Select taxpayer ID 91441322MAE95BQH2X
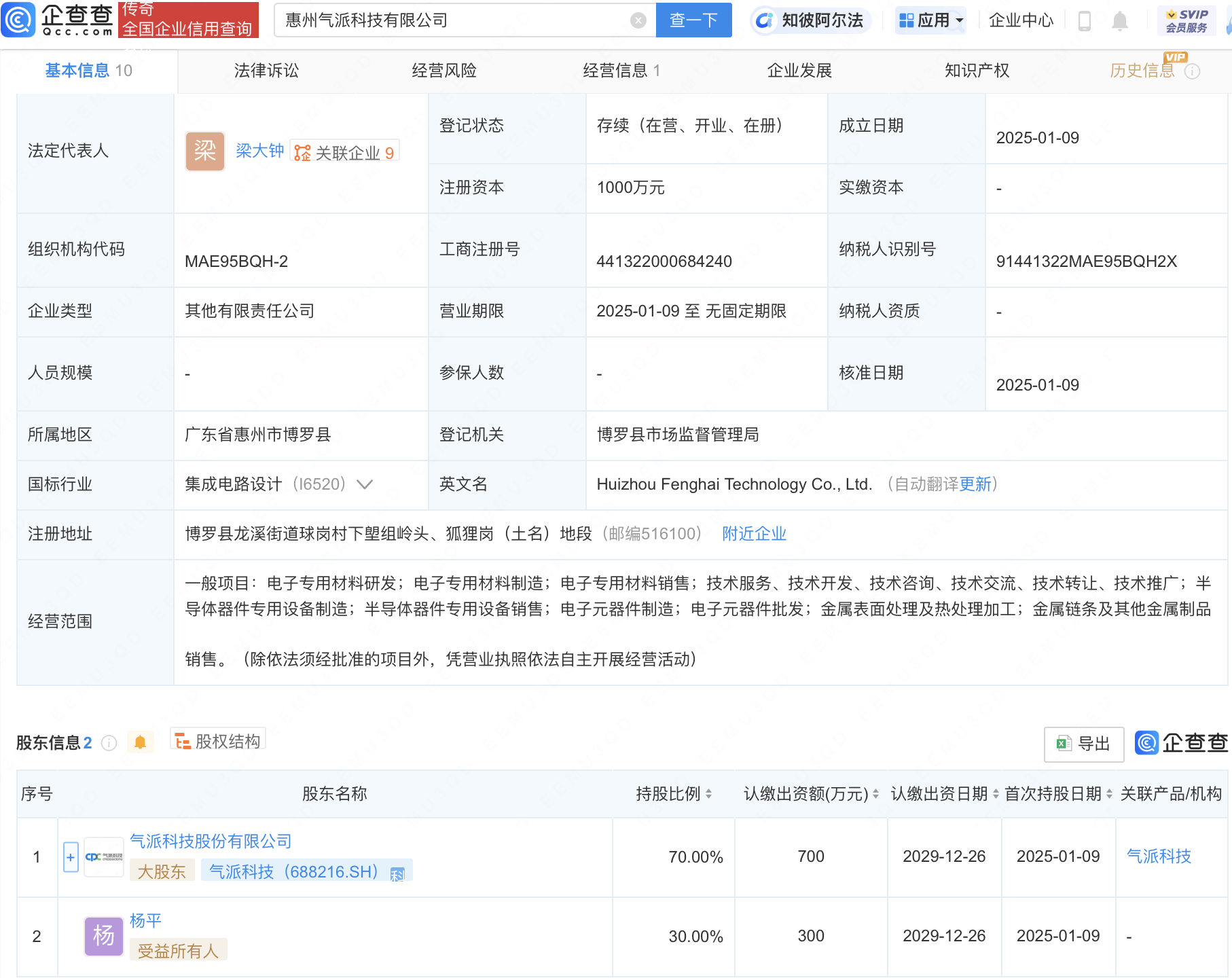 [1086, 261]
